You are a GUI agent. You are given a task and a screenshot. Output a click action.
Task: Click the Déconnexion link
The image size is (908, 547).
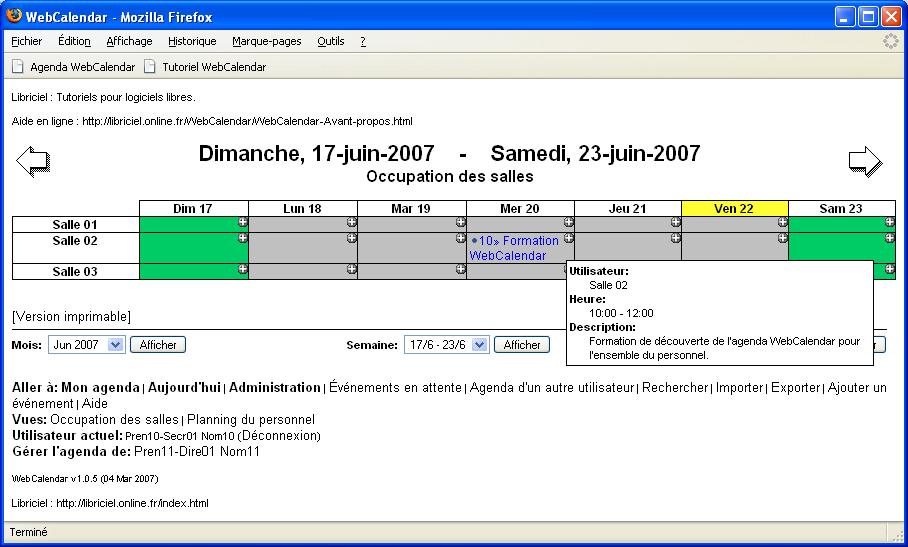(x=279, y=436)
